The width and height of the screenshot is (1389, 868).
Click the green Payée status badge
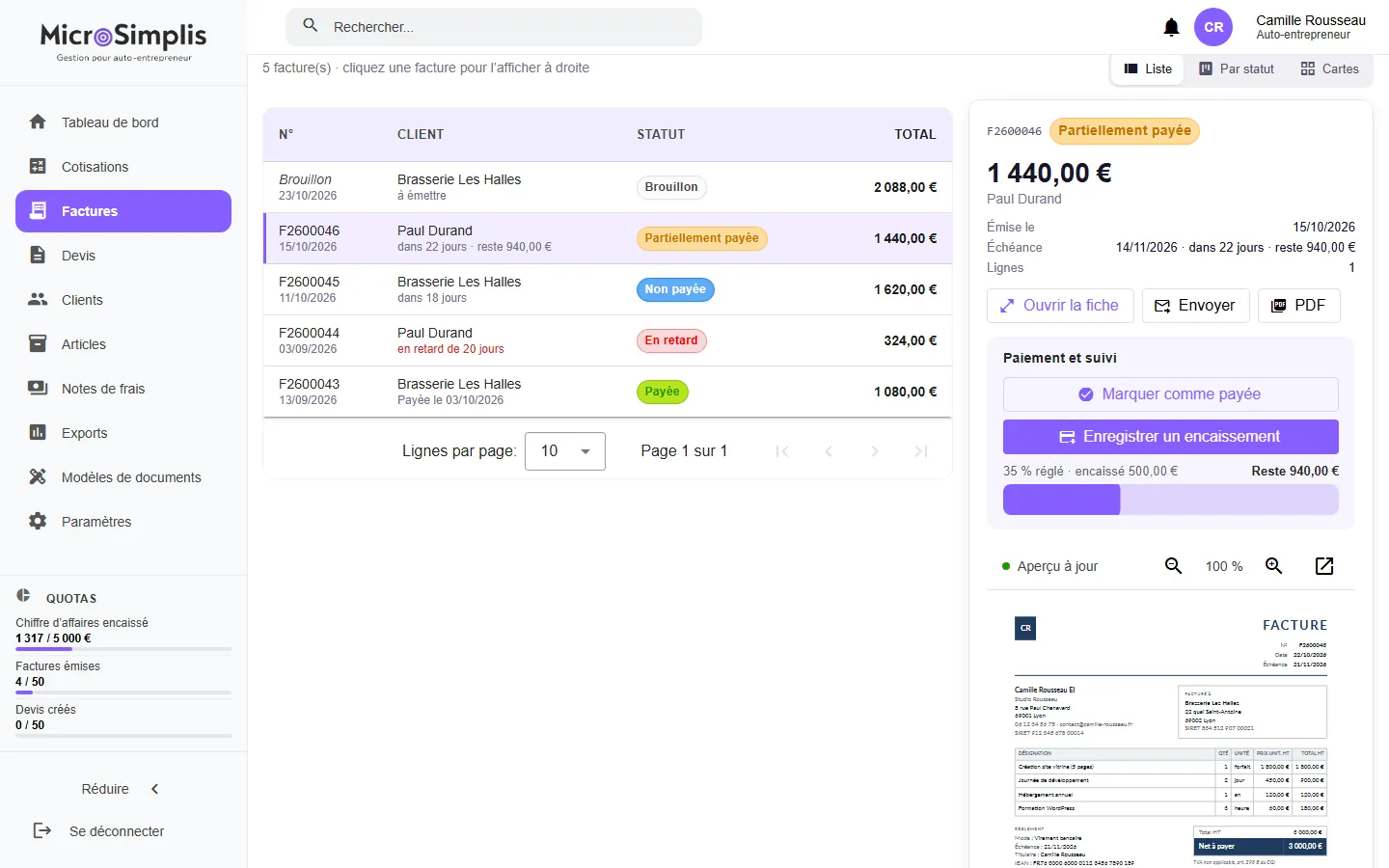point(662,392)
